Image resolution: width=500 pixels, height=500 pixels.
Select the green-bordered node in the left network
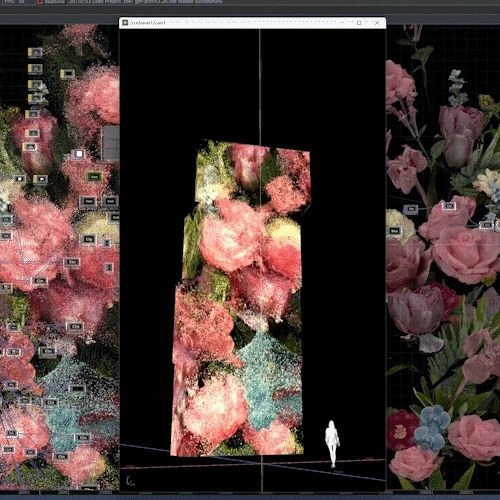pyautogui.click(x=94, y=176)
